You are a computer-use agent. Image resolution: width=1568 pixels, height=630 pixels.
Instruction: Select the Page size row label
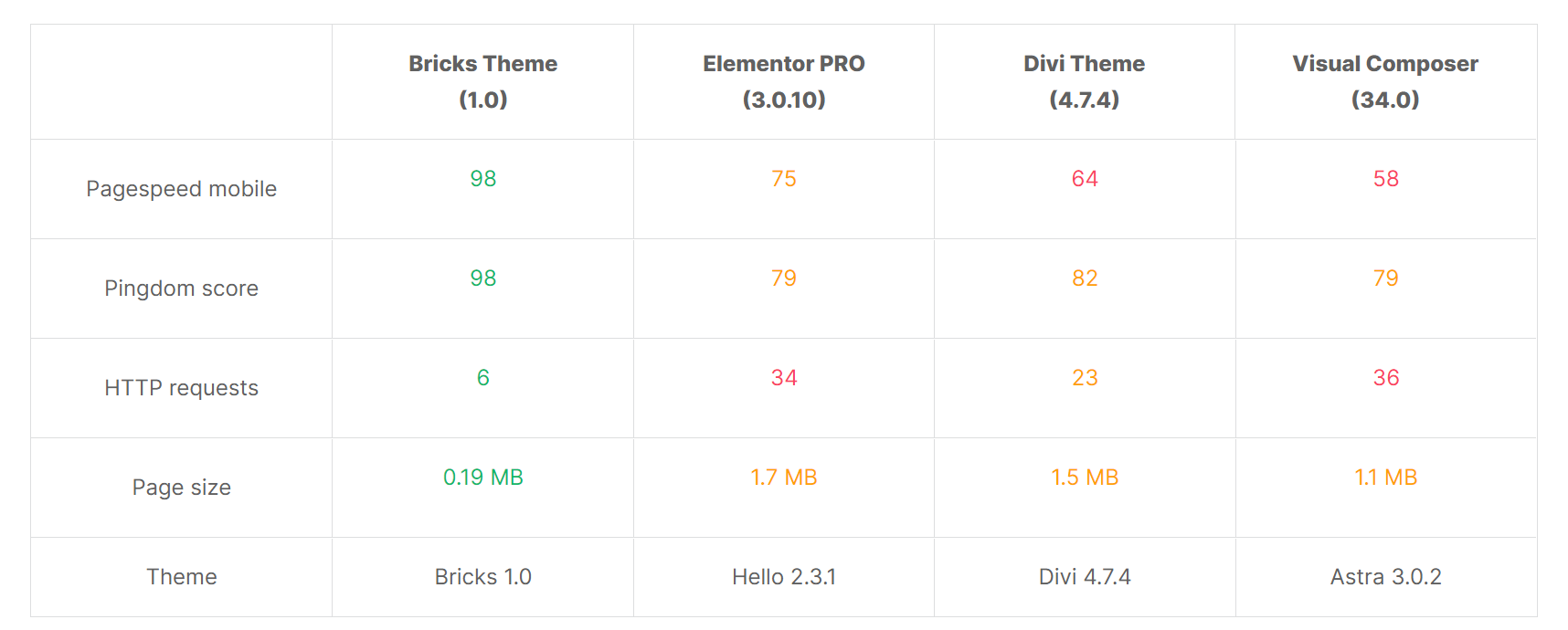coord(181,488)
